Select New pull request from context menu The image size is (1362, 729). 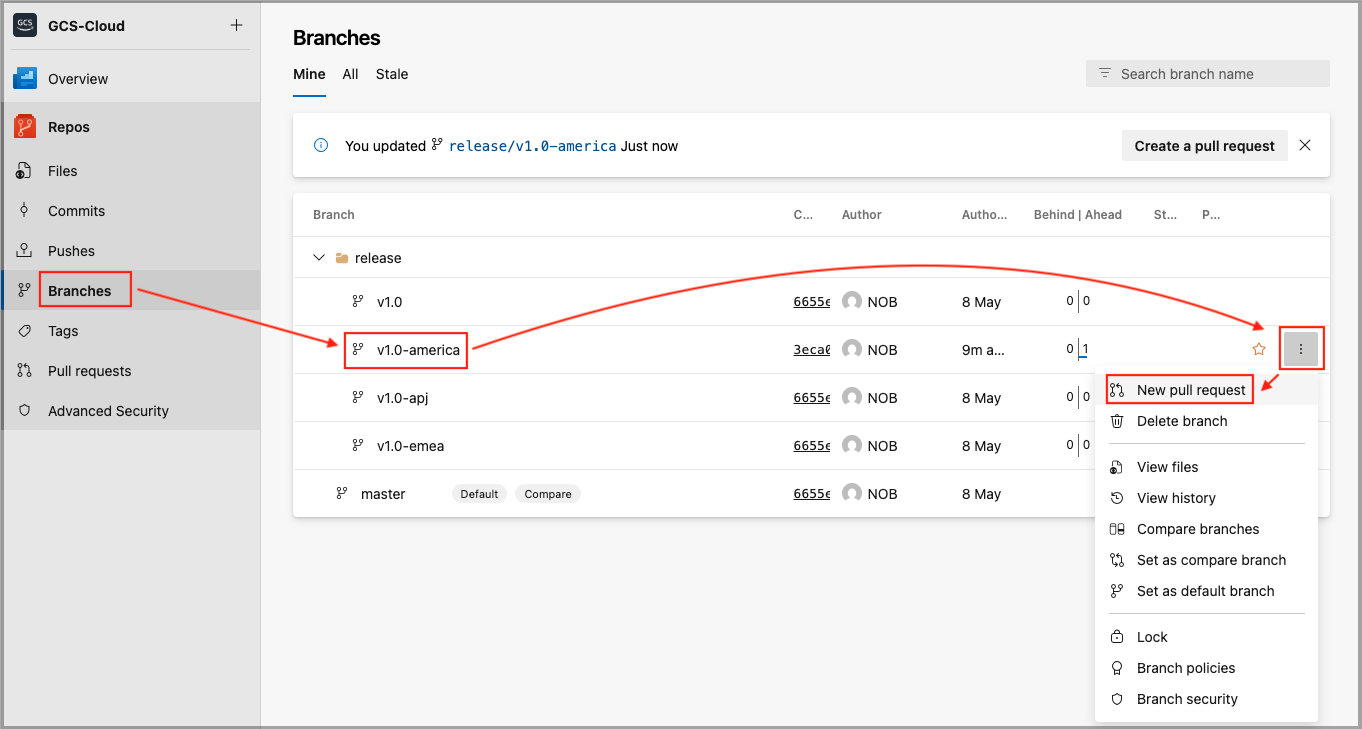(1190, 390)
